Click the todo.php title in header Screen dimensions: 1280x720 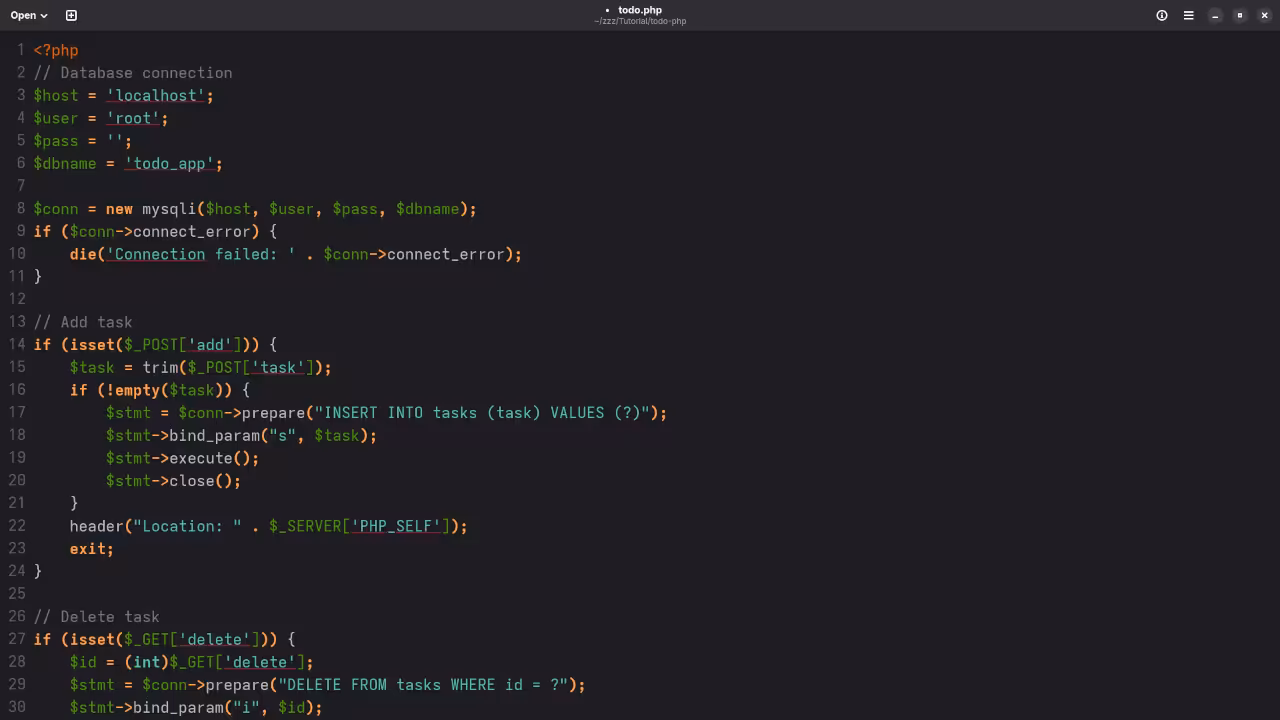coord(640,10)
